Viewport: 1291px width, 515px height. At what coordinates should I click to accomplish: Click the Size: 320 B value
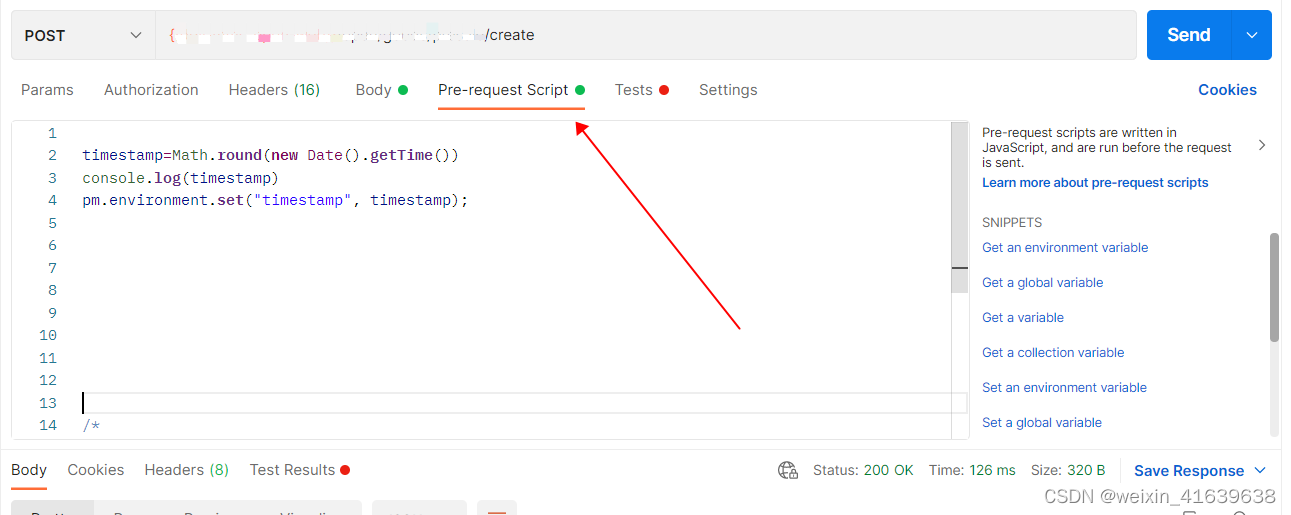tap(1068, 470)
